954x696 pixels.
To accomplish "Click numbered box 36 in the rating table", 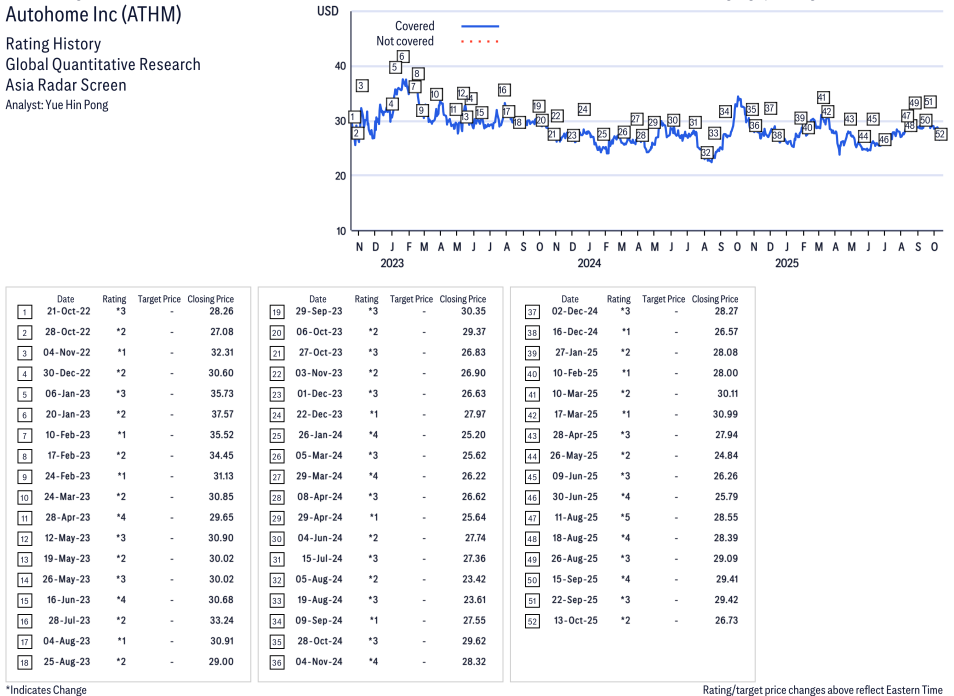I will (276, 662).
